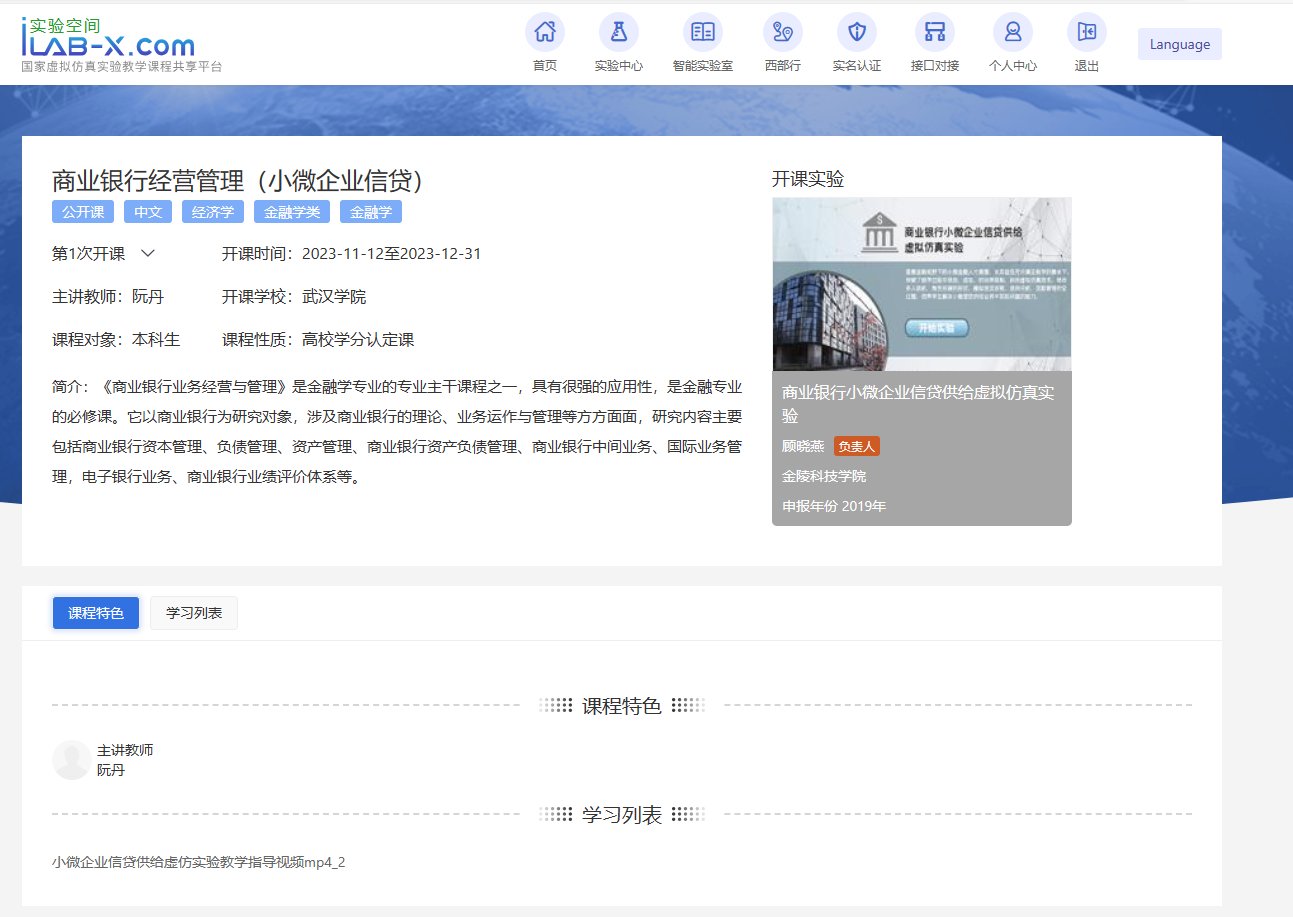The image size is (1293, 917).
Task: Switch to the 学习列表 tab
Action: tap(194, 613)
